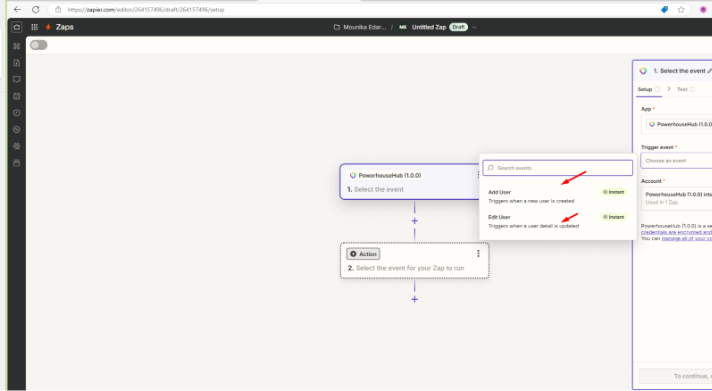Rename the Untitled Zap title

click(x=429, y=27)
